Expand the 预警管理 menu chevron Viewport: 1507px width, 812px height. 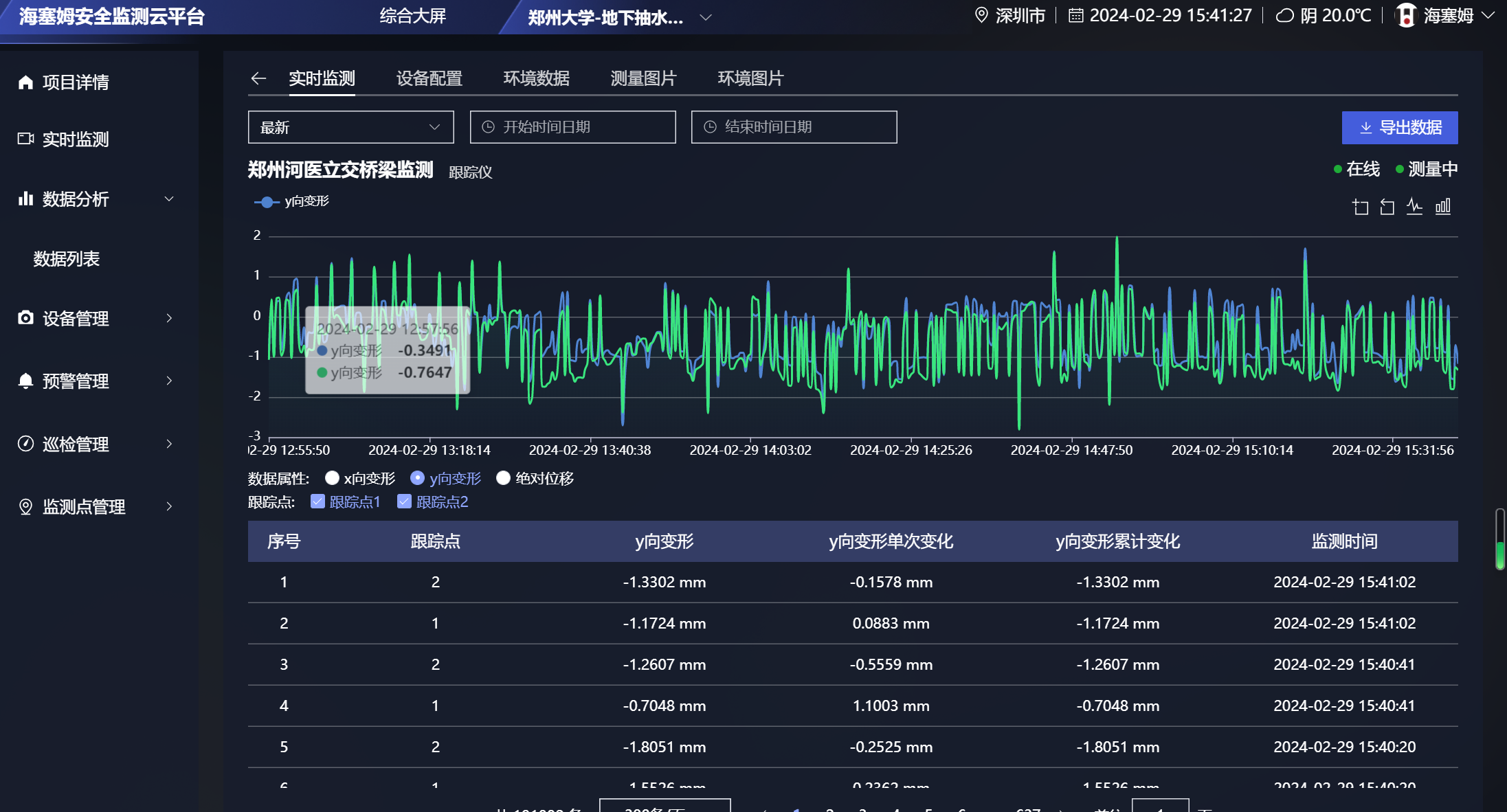point(169,381)
